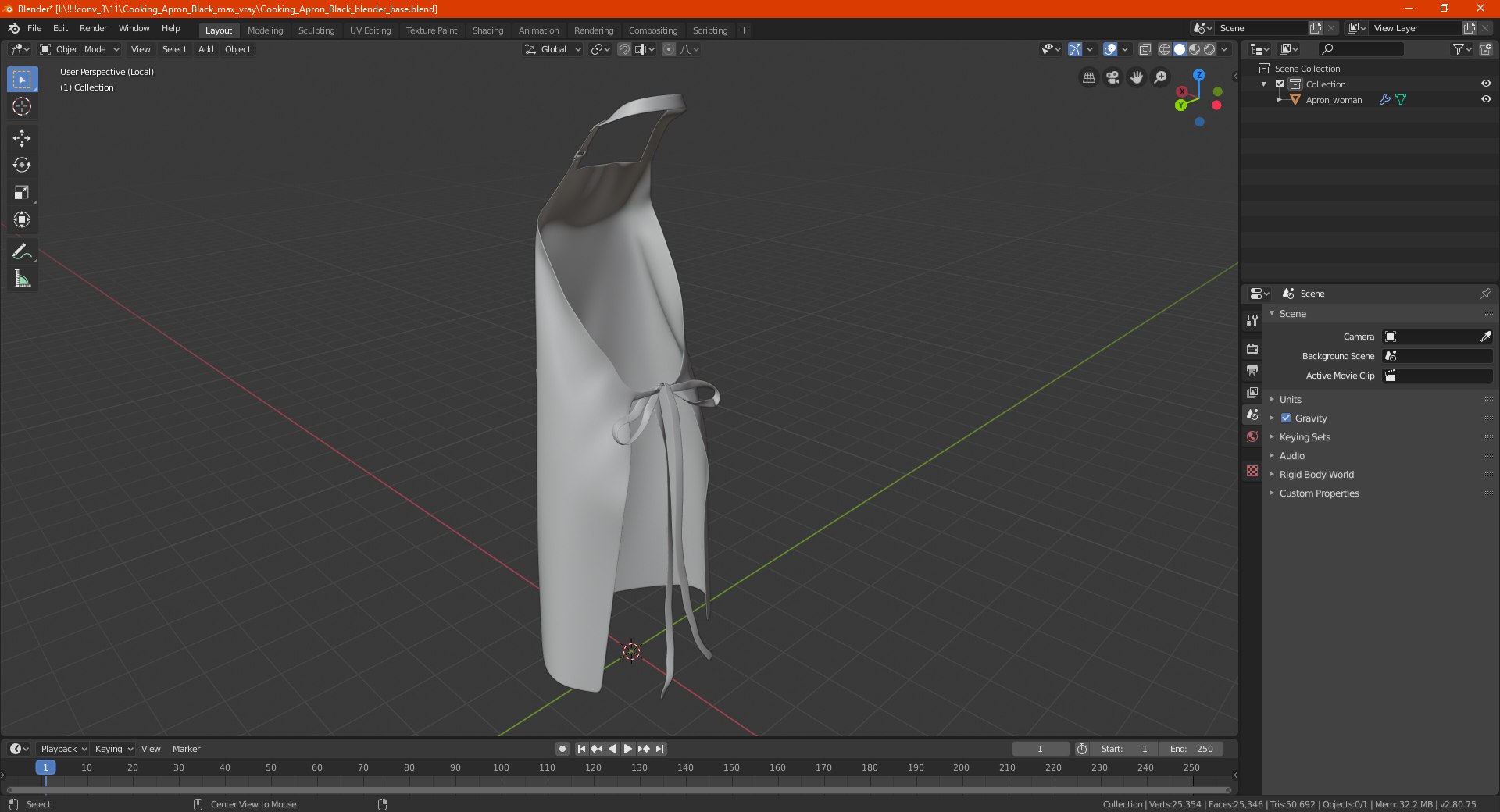Switch to the Sculpting workspace tab
Image resolution: width=1500 pixels, height=812 pixels.
[x=316, y=30]
